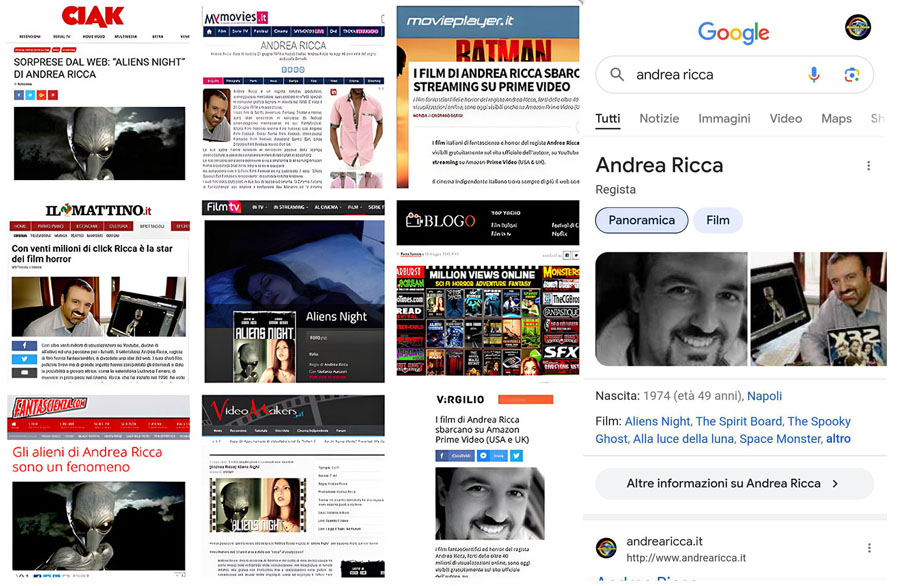Viewport: 900px width, 586px height.
Task: Open the colour photo with laptop in knowledge panel
Action: 818,309
